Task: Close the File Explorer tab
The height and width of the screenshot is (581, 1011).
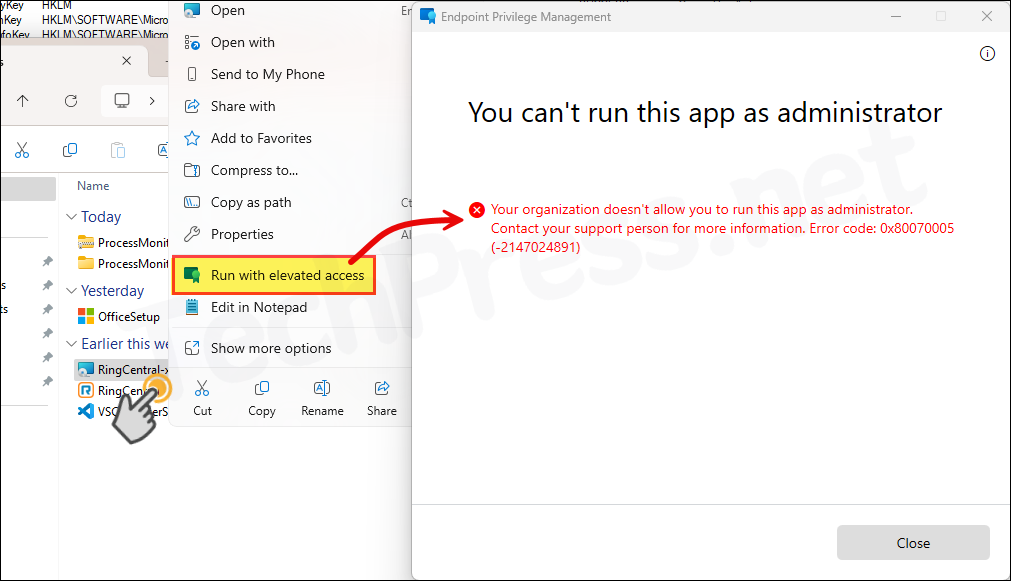Action: pos(126,61)
